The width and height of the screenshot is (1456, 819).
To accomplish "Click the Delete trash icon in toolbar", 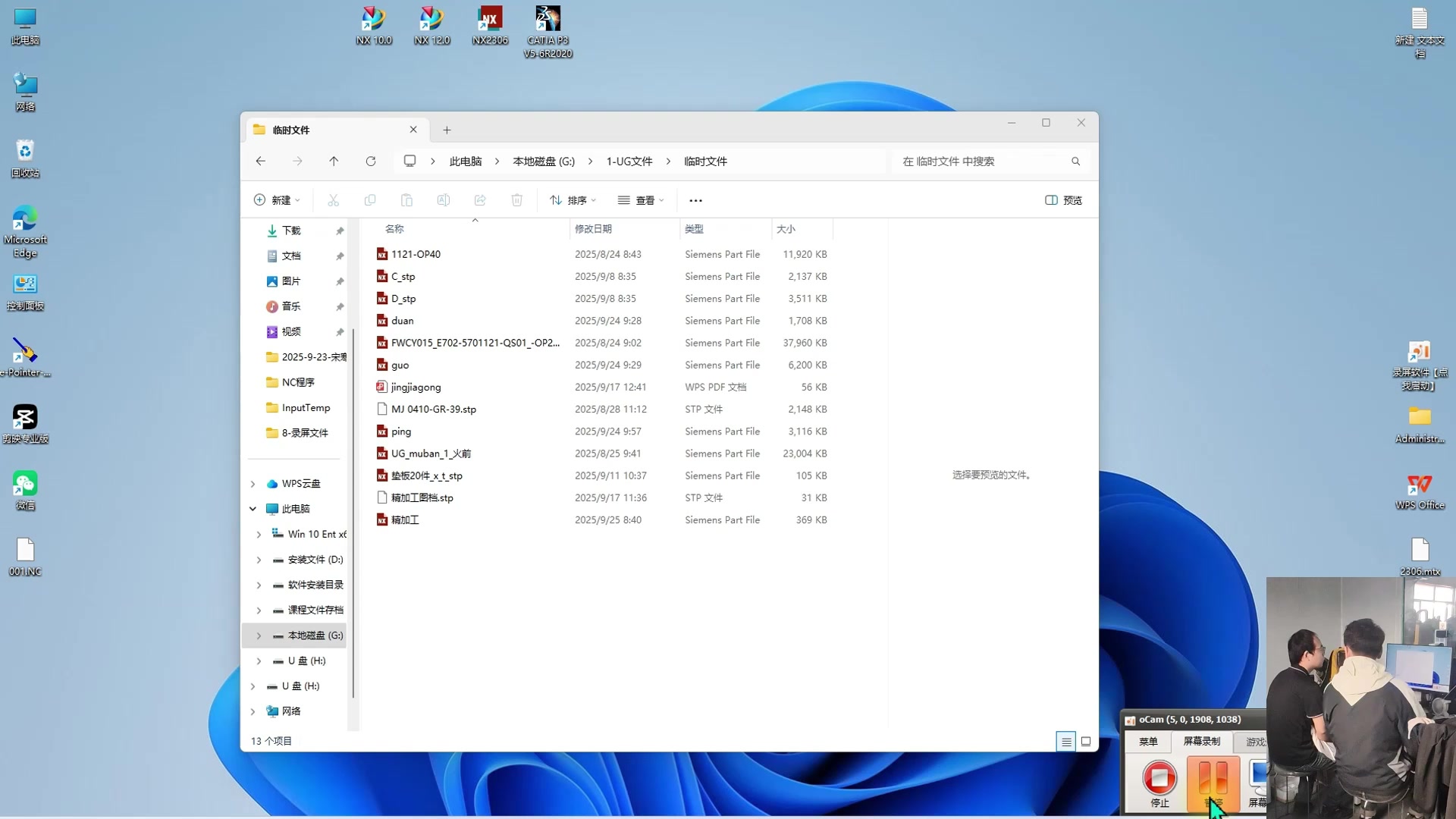I will [516, 200].
